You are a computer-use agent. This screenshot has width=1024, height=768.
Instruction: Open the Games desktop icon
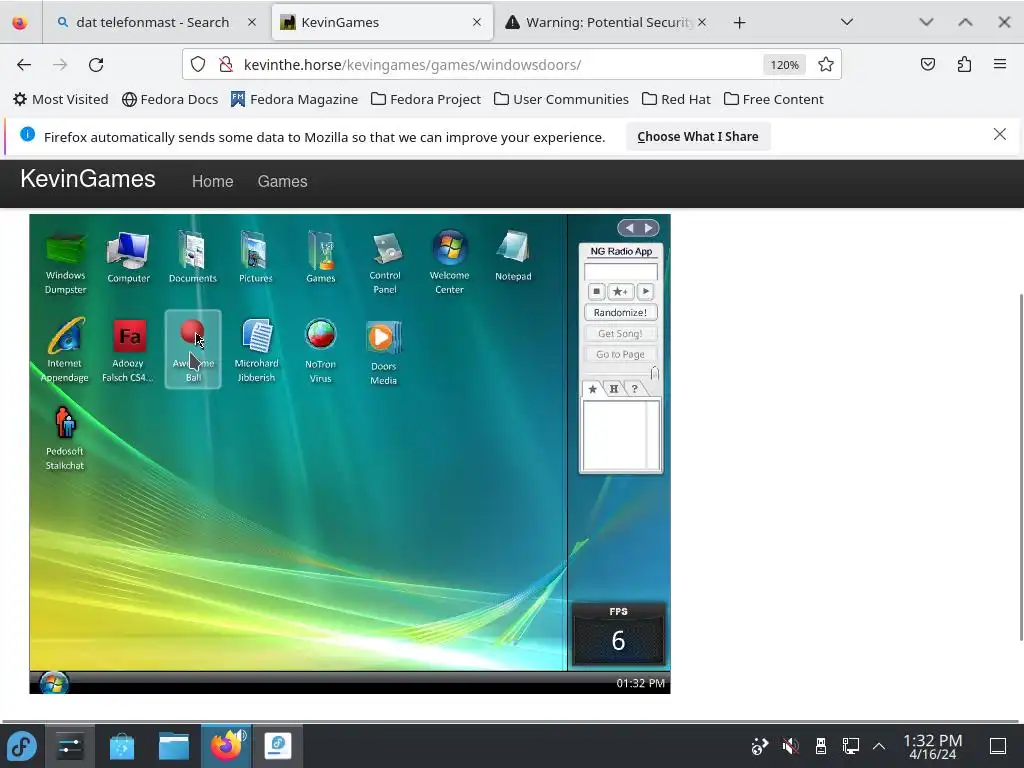(321, 258)
